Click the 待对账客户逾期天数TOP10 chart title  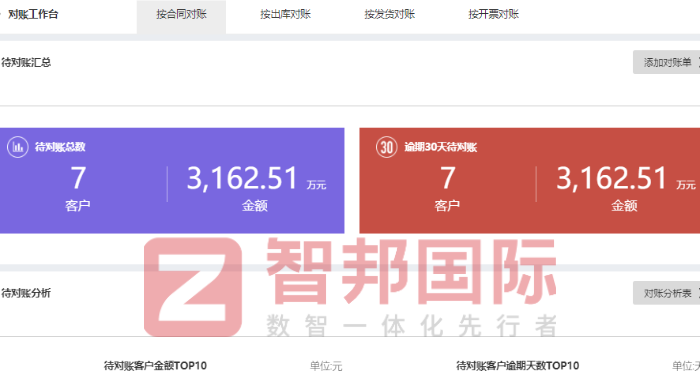pos(517,366)
